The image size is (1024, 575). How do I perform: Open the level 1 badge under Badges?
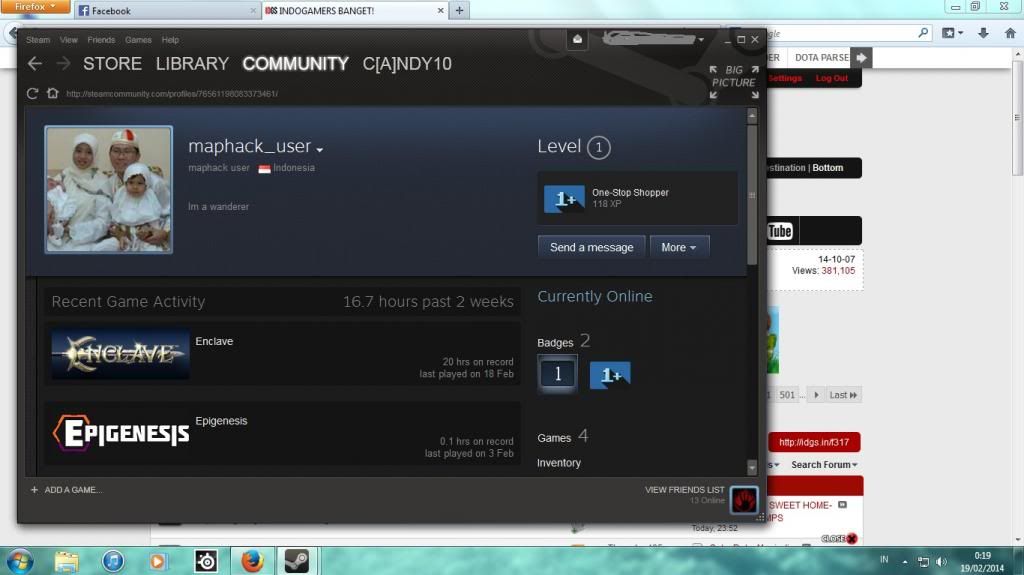(557, 374)
